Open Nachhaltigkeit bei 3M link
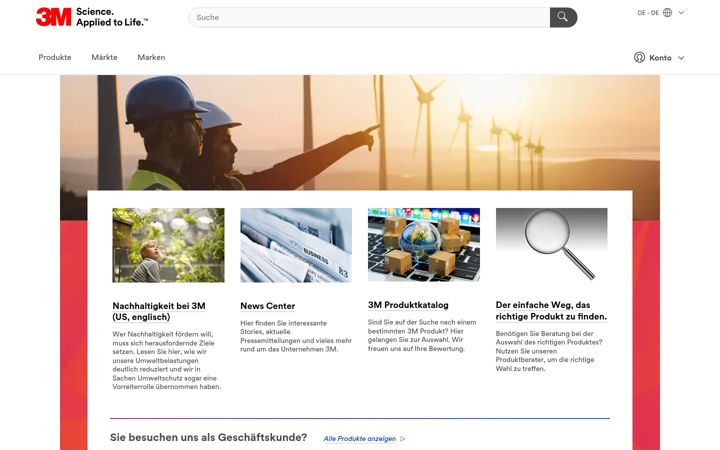Viewport: 720px width, 450px height. [159, 311]
